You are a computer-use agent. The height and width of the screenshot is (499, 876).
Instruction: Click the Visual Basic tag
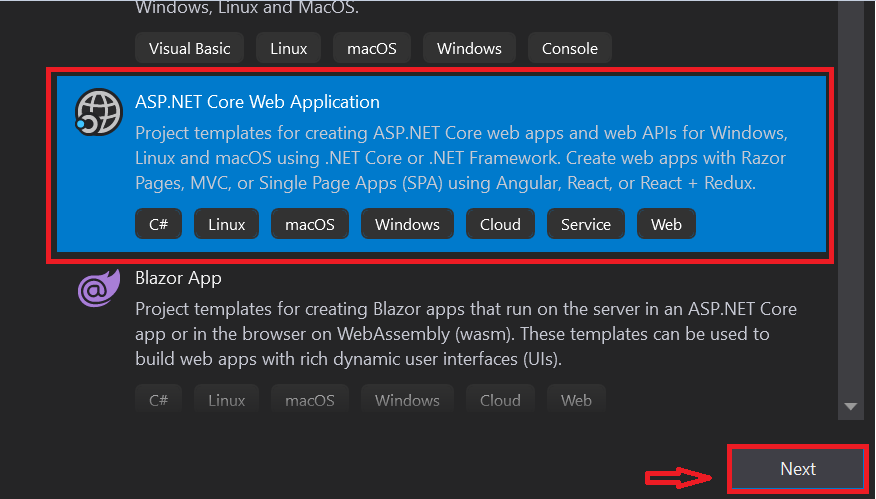(189, 49)
